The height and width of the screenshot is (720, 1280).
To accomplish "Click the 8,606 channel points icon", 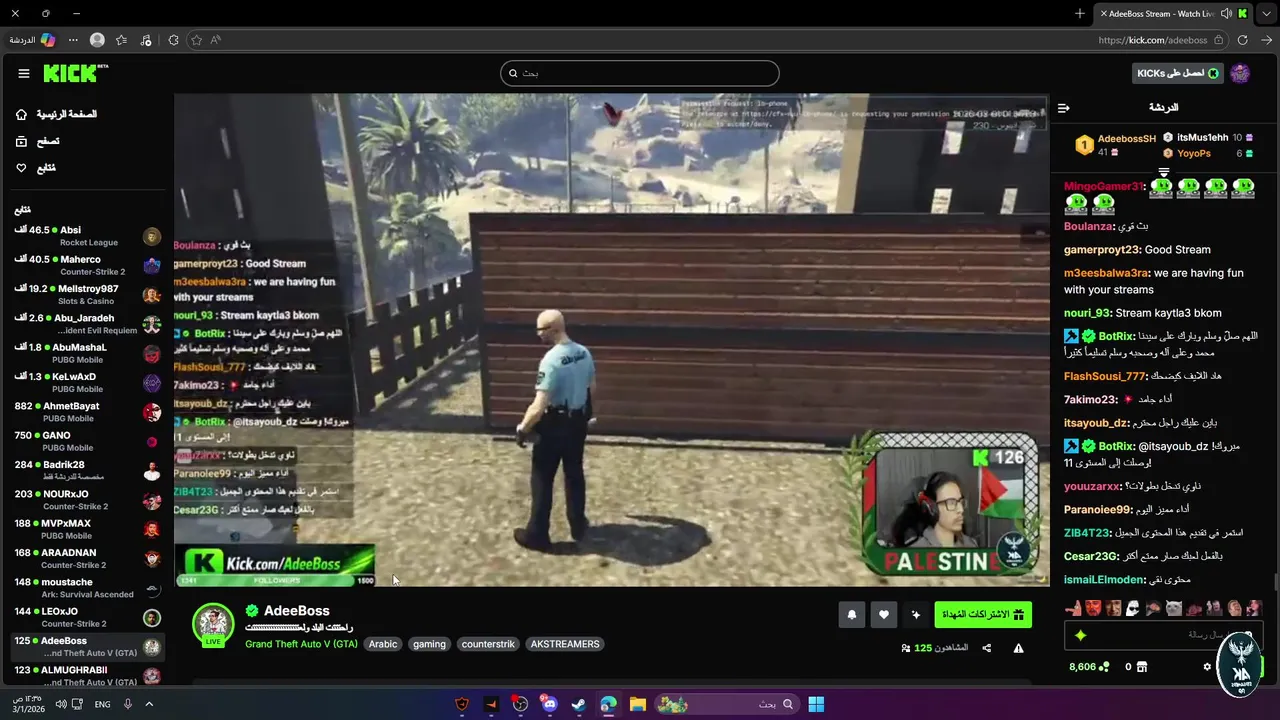I will [1105, 667].
